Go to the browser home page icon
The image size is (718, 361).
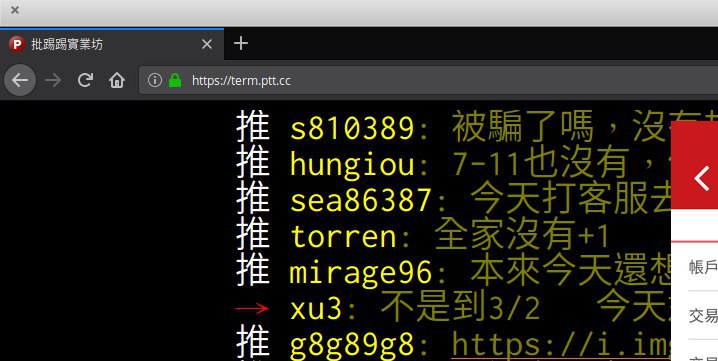pyautogui.click(x=117, y=80)
